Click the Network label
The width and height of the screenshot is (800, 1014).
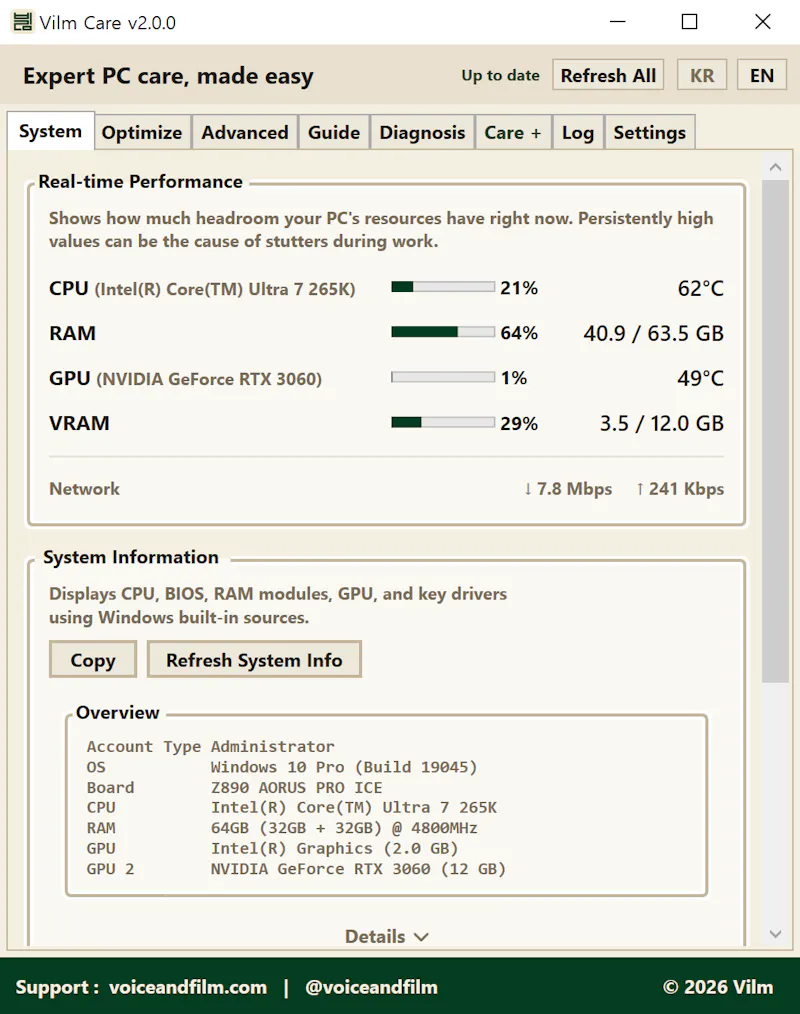[85, 489]
